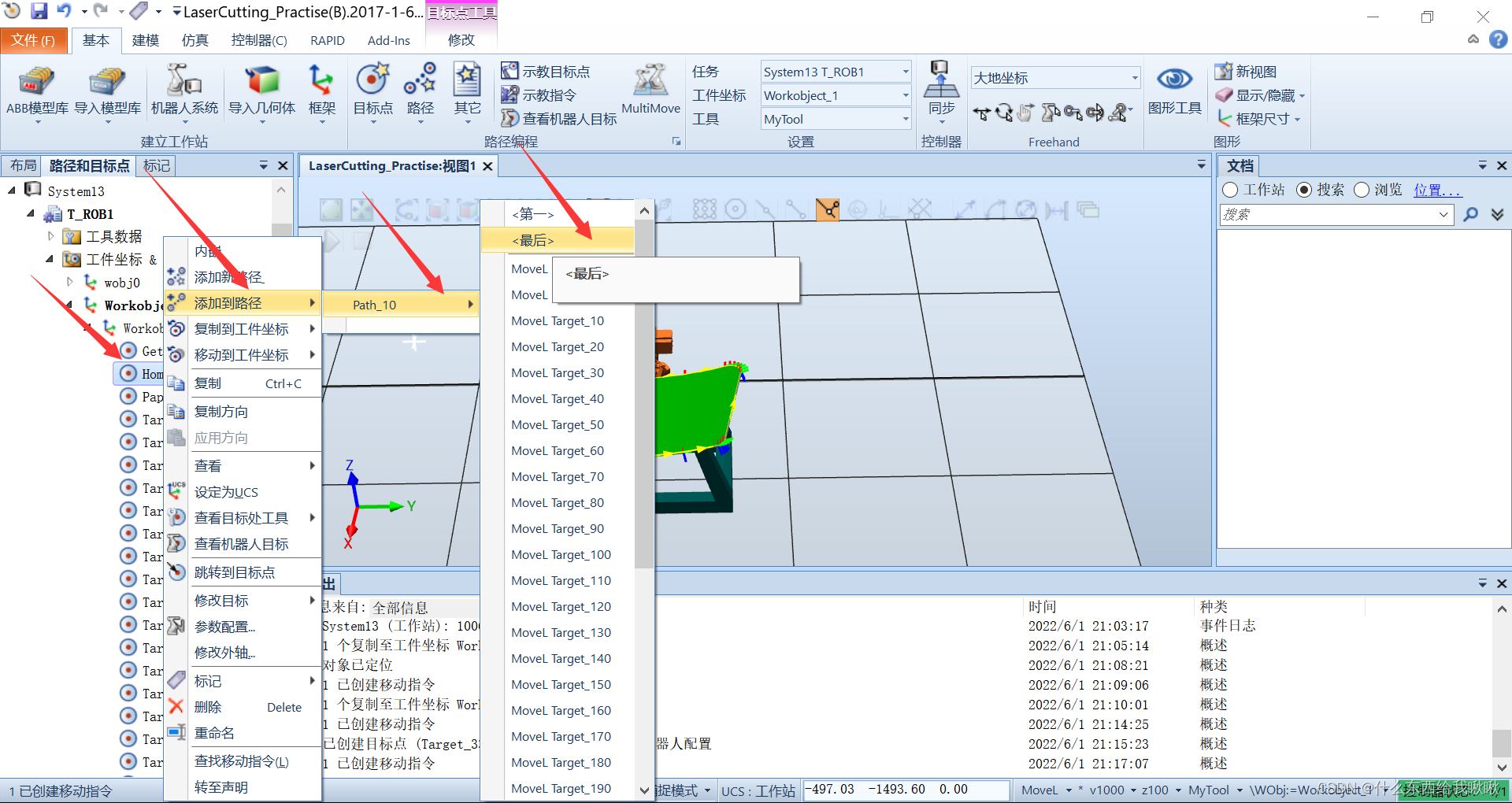
Task: Select the 工作站 radio button
Action: (x=1230, y=190)
